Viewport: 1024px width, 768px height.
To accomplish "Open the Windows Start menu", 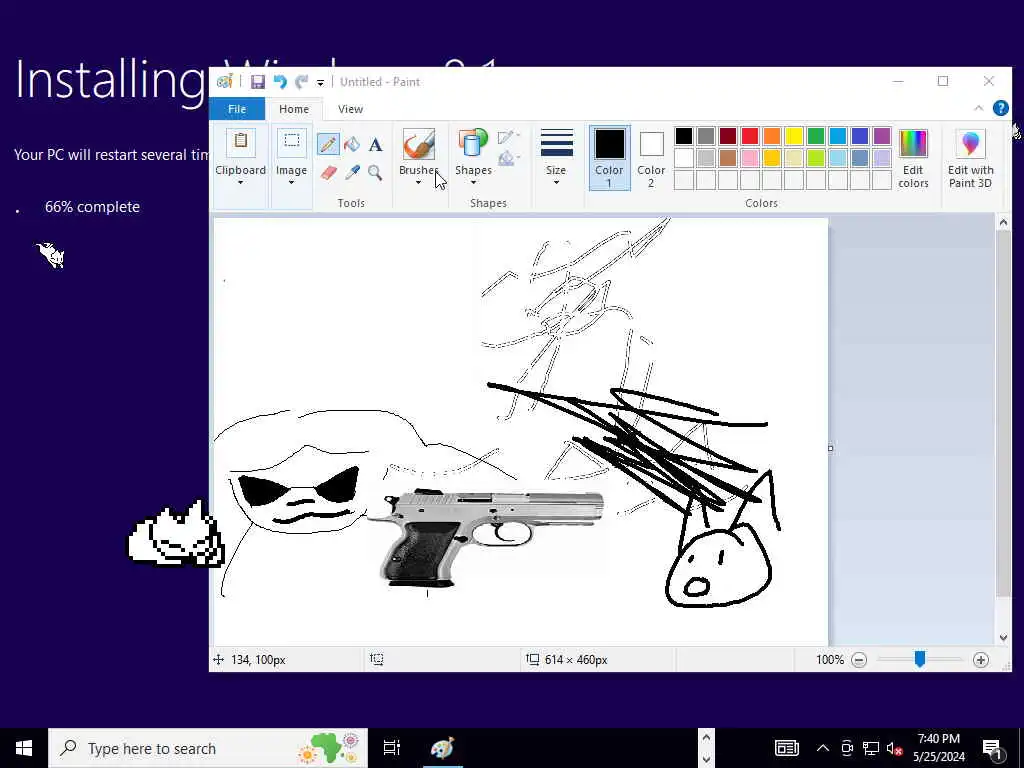I will [x=24, y=748].
